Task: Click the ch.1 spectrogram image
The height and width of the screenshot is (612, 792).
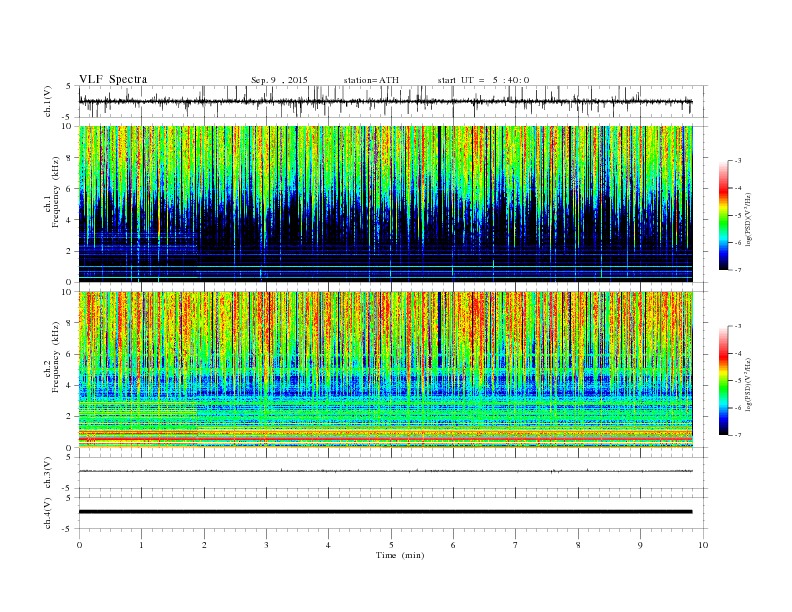Action: [386, 204]
